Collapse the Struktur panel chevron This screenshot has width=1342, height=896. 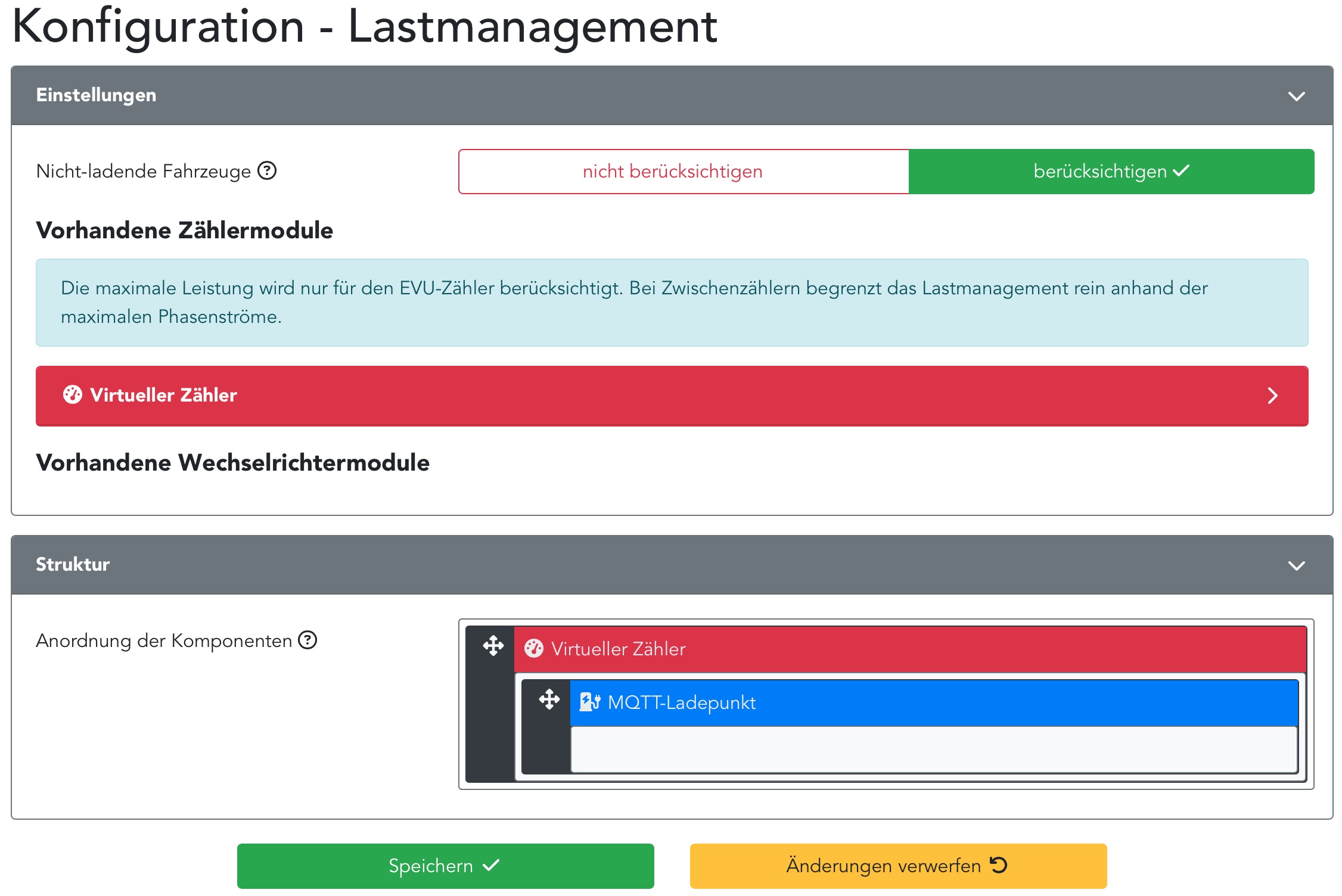point(1296,565)
